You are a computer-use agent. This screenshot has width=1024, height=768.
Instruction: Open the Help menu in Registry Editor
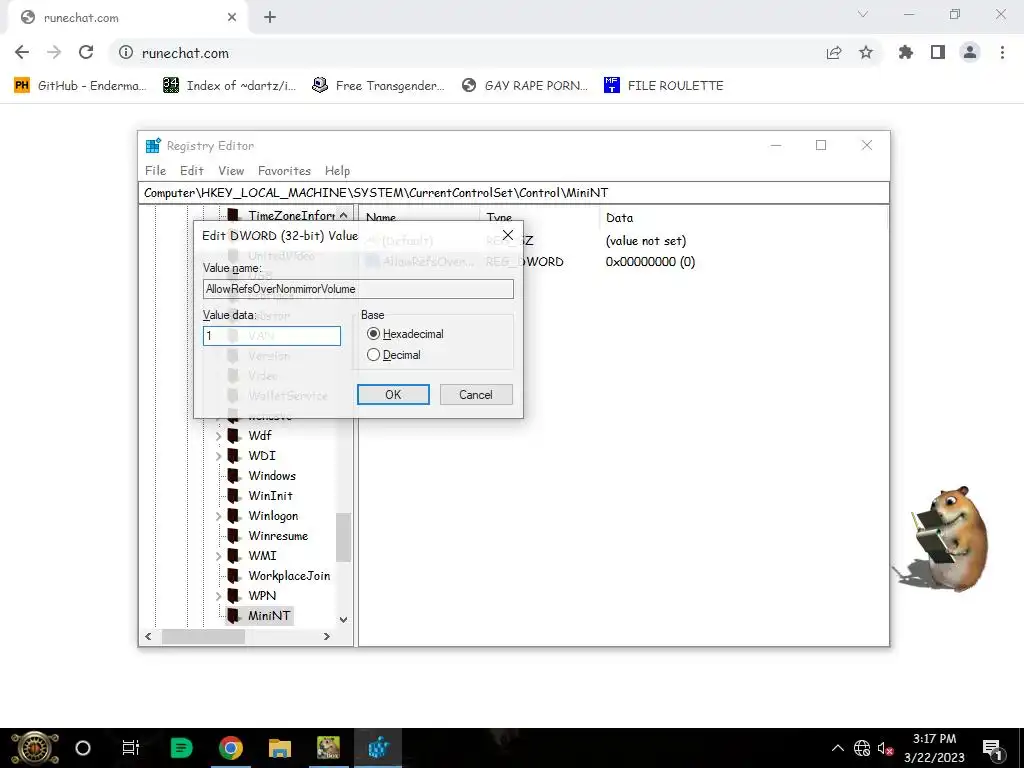click(x=338, y=170)
